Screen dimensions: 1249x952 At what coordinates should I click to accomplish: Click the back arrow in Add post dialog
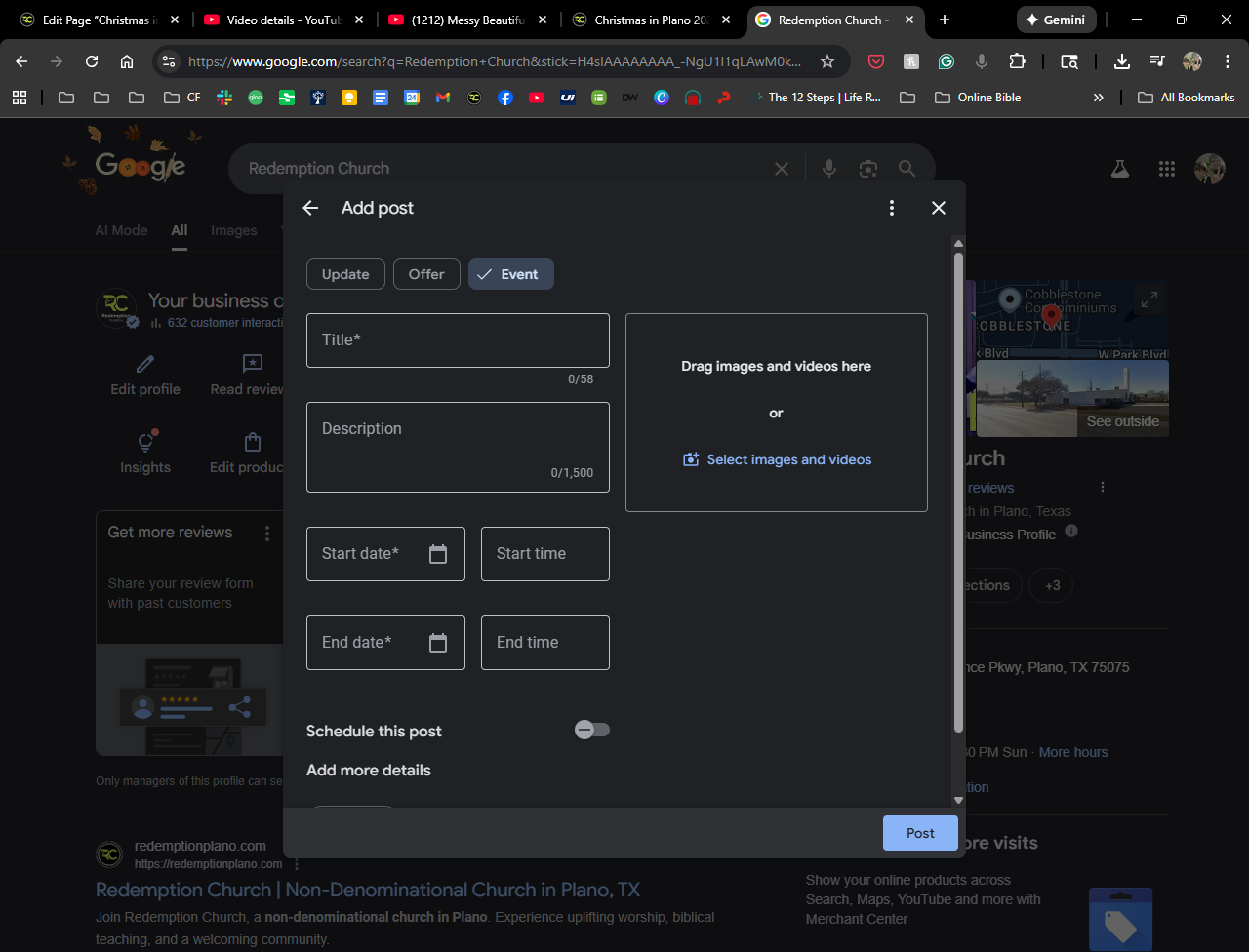[x=310, y=208]
